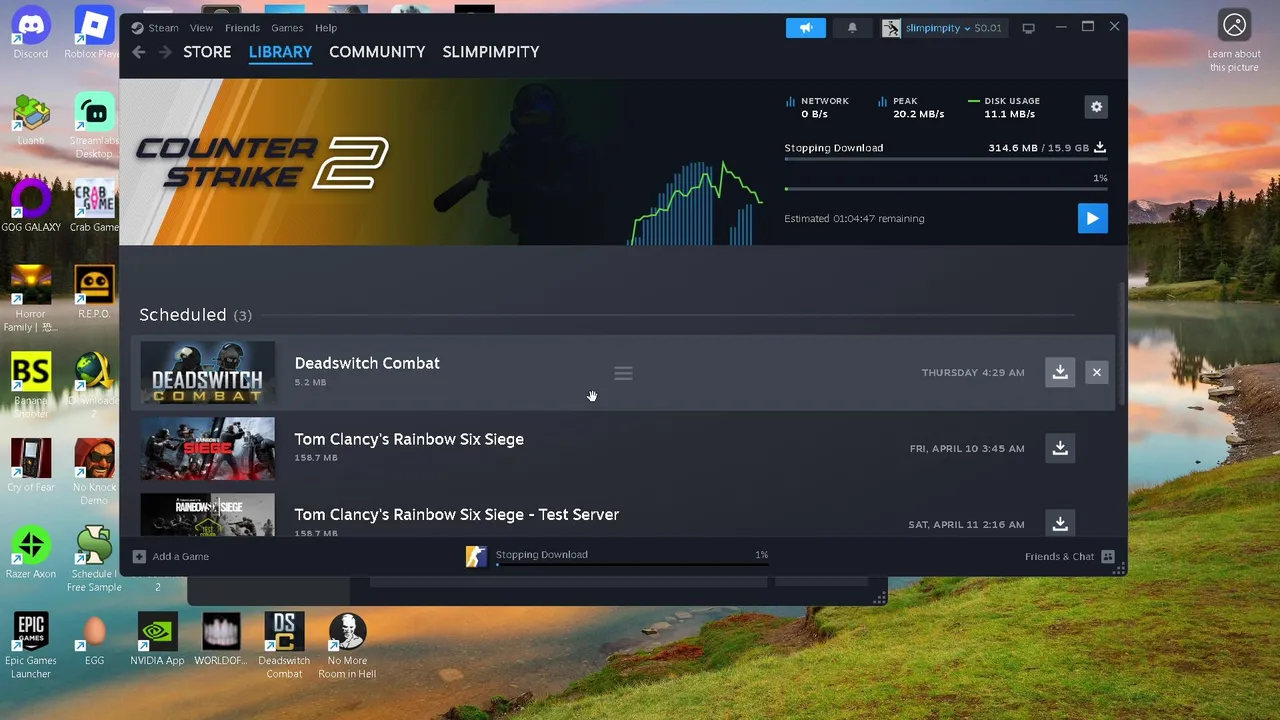Click the downloads list scrollbar

click(x=1121, y=345)
